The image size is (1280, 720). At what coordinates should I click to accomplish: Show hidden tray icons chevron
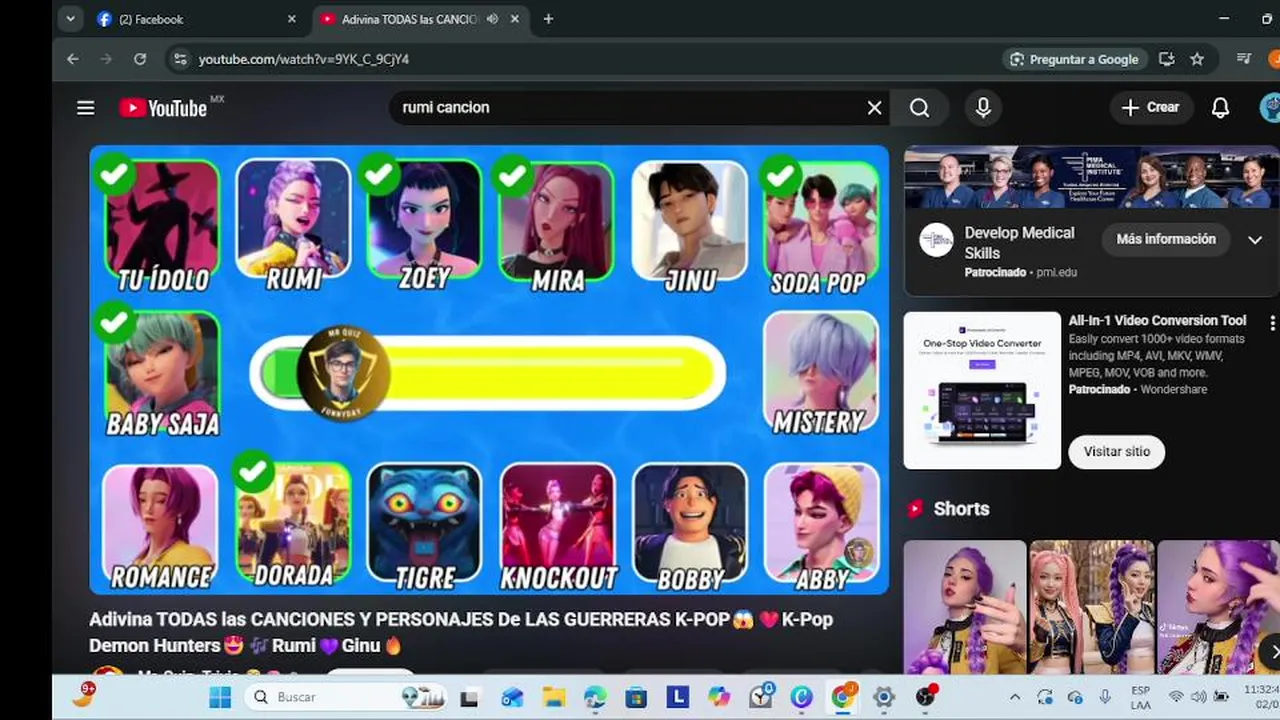pyautogui.click(x=1015, y=697)
